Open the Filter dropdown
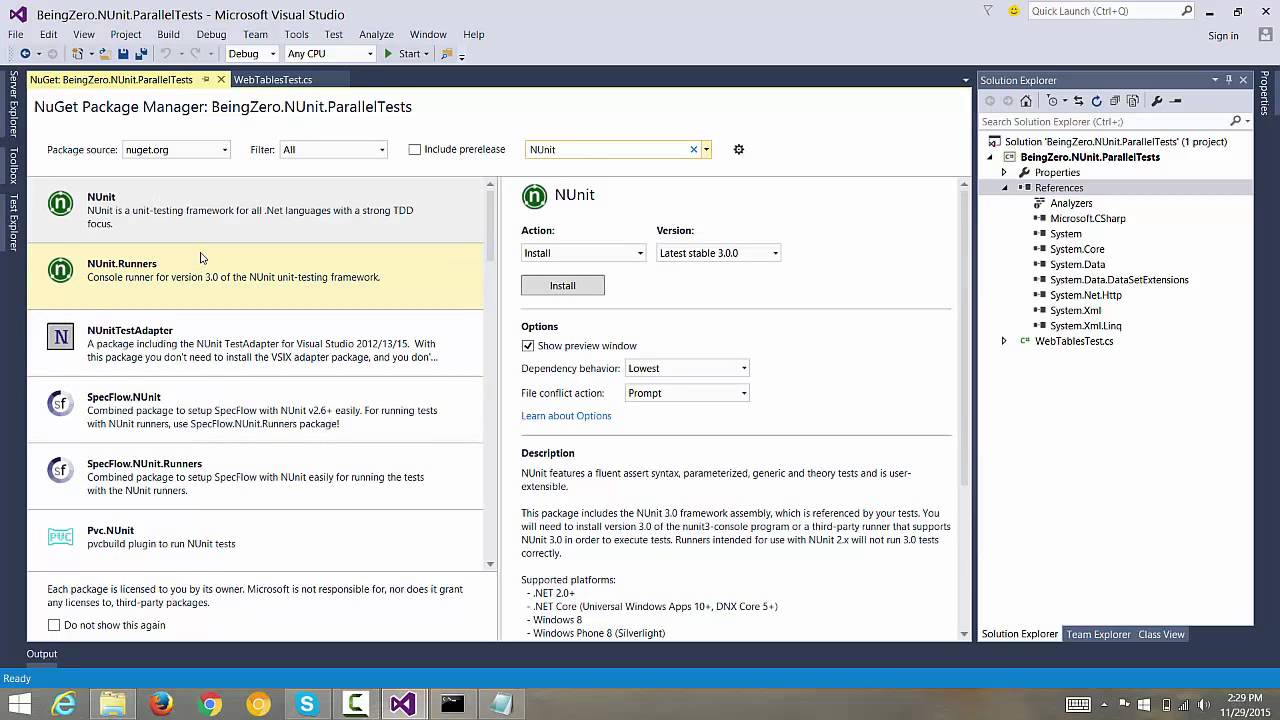Viewport: 1280px width, 720px height. [x=333, y=150]
